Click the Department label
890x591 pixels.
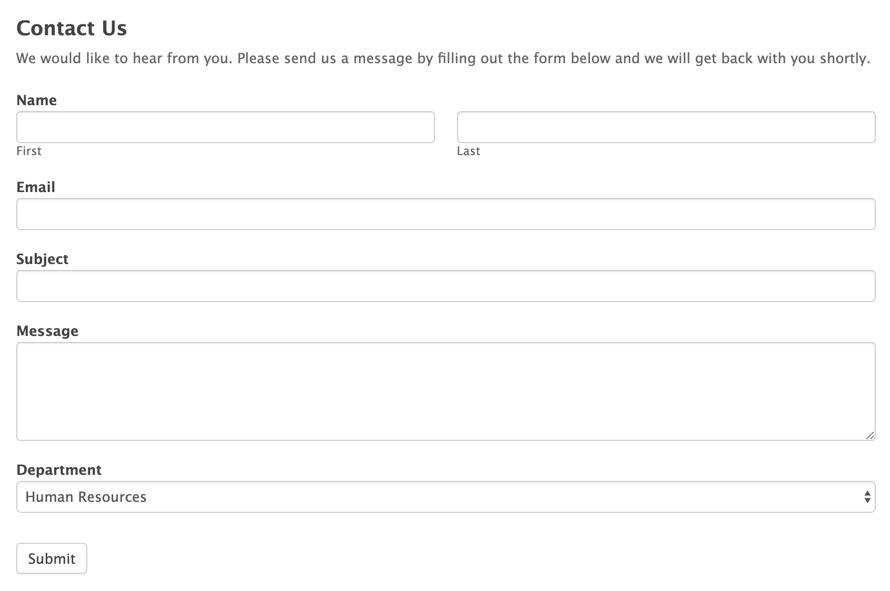coord(58,470)
